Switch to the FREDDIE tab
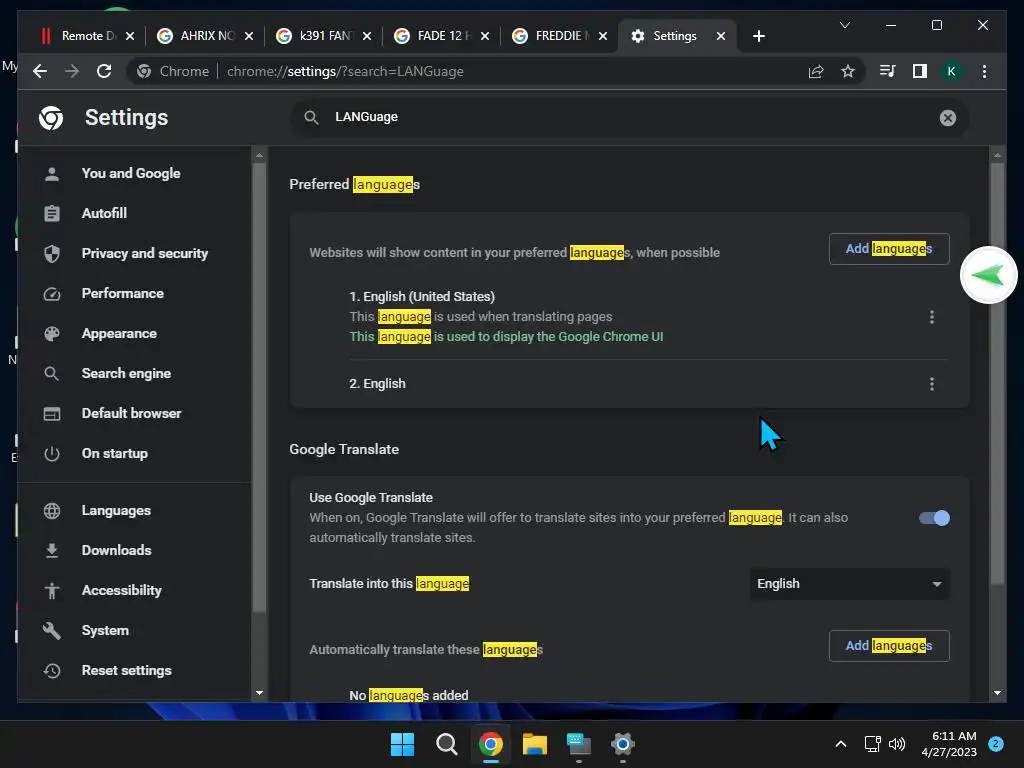This screenshot has height=768, width=1024. (560, 36)
